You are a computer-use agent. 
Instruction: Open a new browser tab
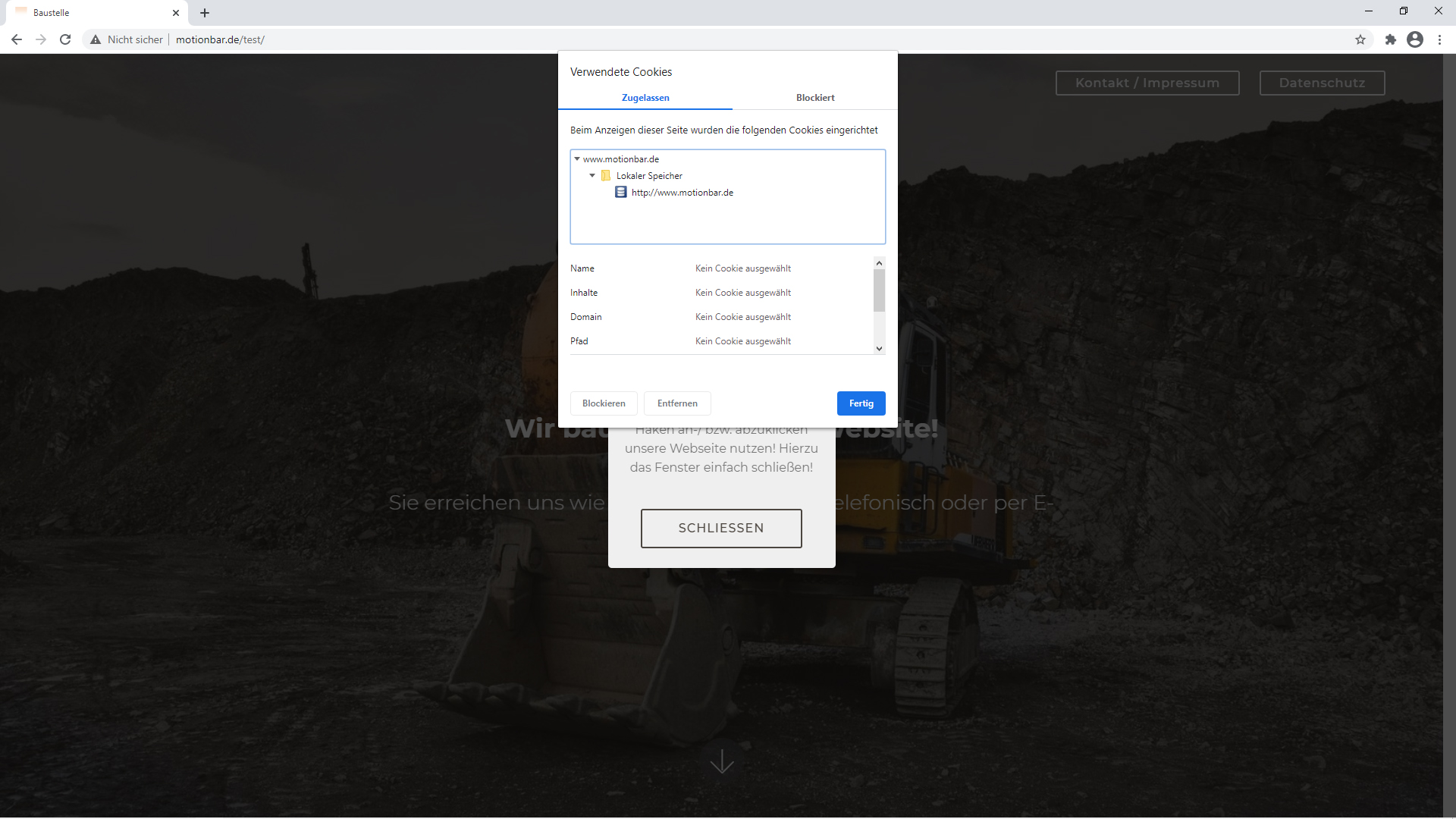(205, 13)
